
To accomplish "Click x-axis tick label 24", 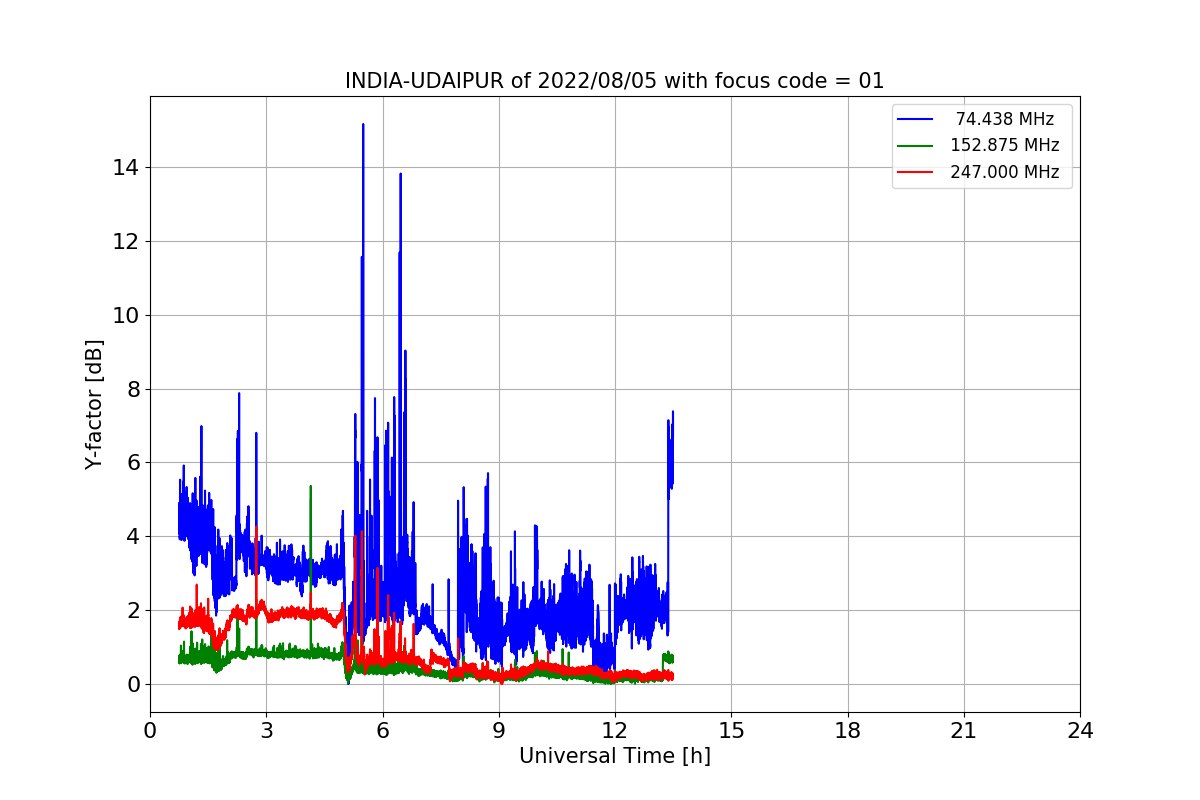I will (1080, 731).
